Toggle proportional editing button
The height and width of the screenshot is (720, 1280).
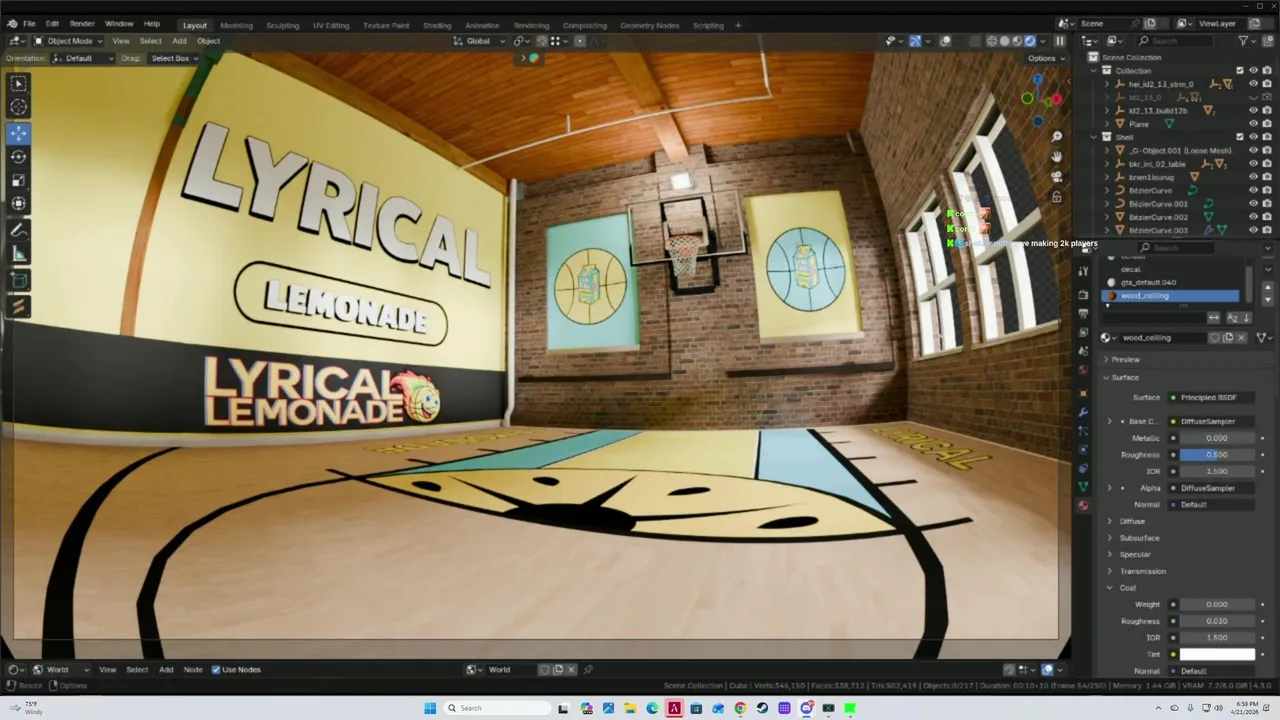(580, 41)
